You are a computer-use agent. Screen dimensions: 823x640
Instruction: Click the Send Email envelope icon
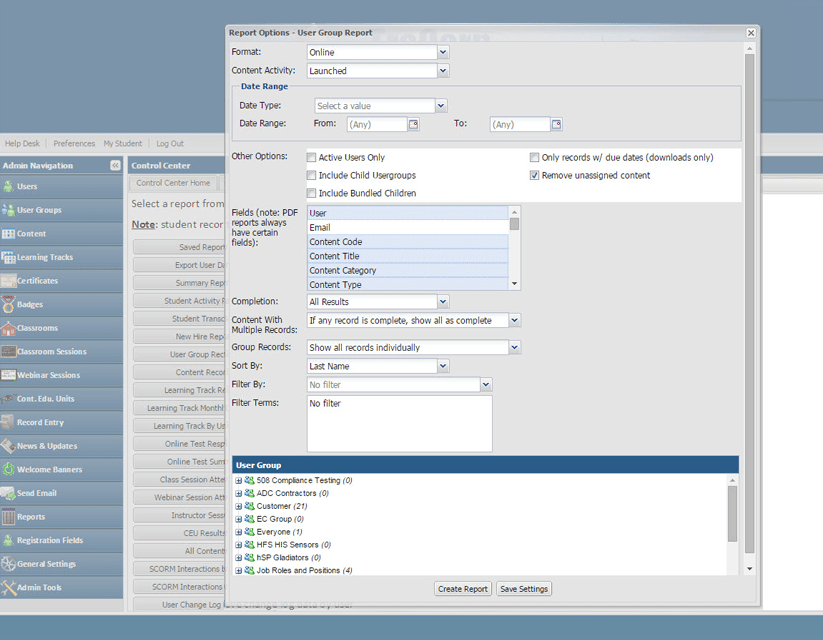coord(9,493)
